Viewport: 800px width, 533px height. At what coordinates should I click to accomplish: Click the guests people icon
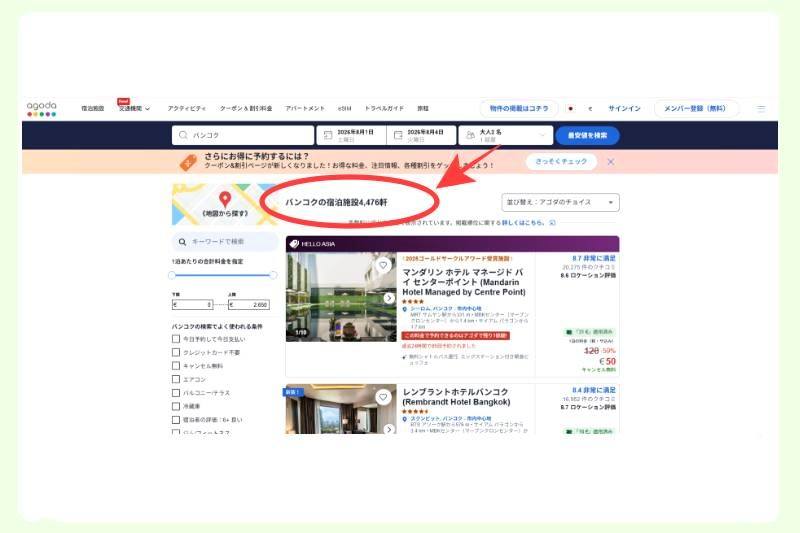click(x=470, y=135)
